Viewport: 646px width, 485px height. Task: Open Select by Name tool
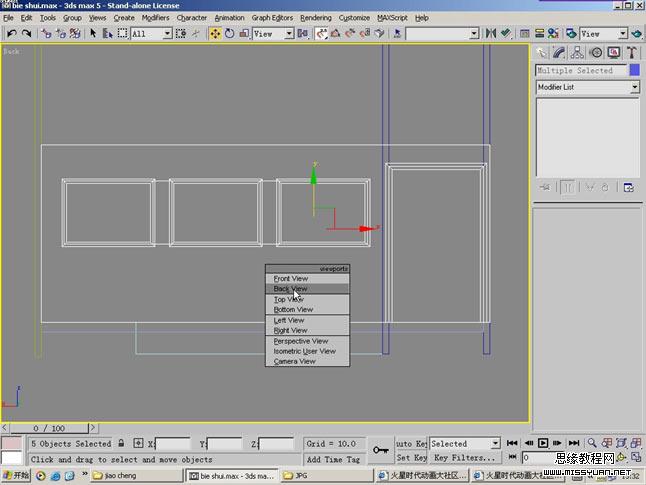coord(108,33)
